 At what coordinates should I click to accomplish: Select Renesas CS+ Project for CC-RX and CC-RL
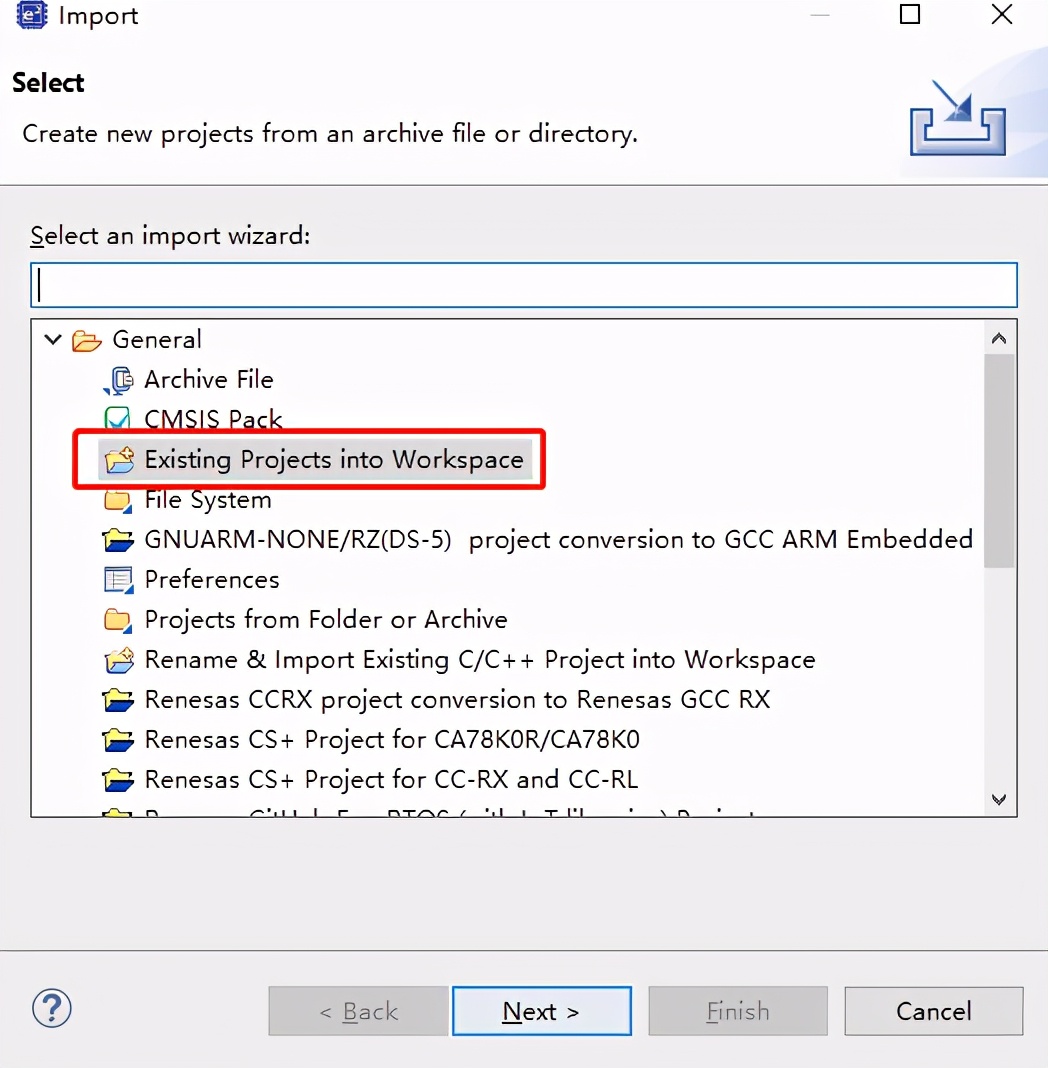pyautogui.click(x=390, y=780)
